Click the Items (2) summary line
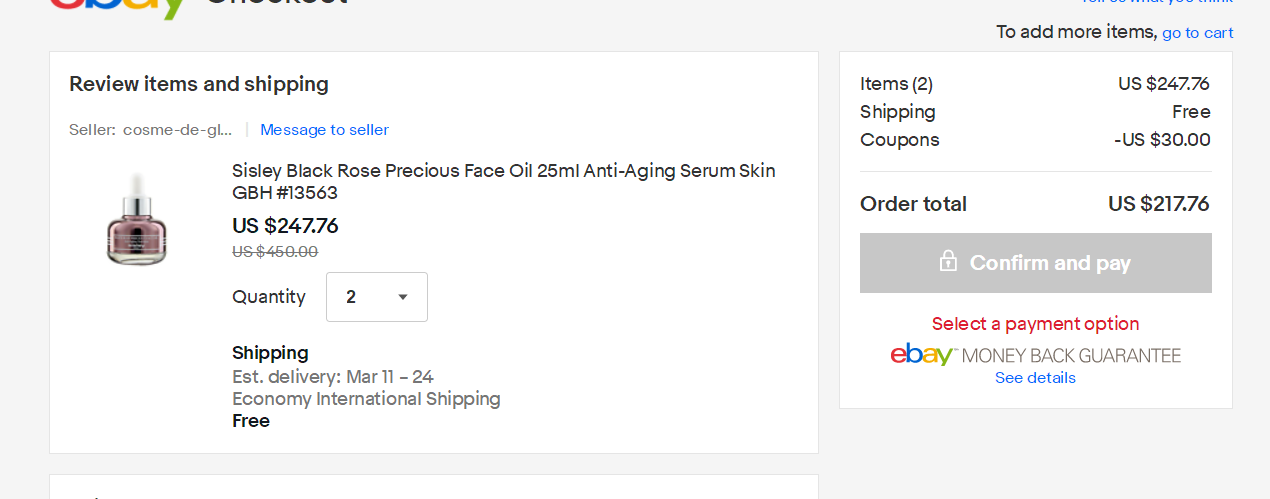This screenshot has height=499, width=1270. tap(896, 84)
